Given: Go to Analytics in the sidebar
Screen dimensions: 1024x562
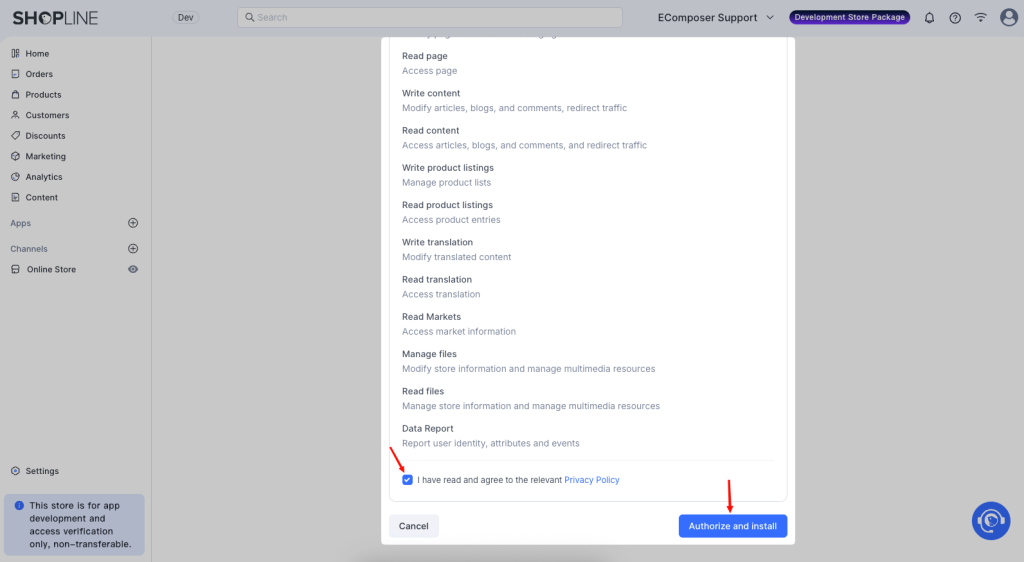Looking at the screenshot, I should [44, 177].
